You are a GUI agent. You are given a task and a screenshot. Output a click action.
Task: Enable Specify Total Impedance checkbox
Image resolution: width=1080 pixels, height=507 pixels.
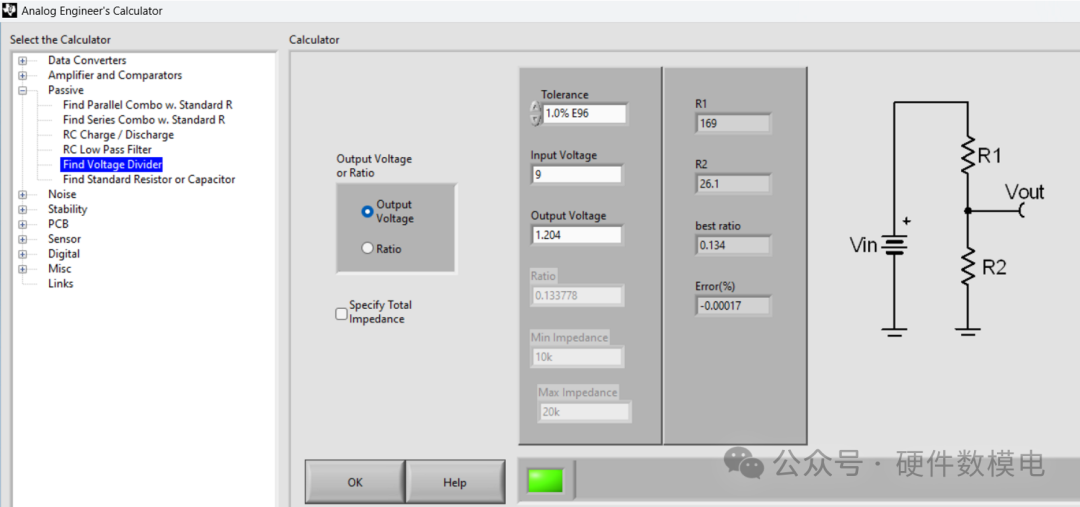(x=342, y=313)
